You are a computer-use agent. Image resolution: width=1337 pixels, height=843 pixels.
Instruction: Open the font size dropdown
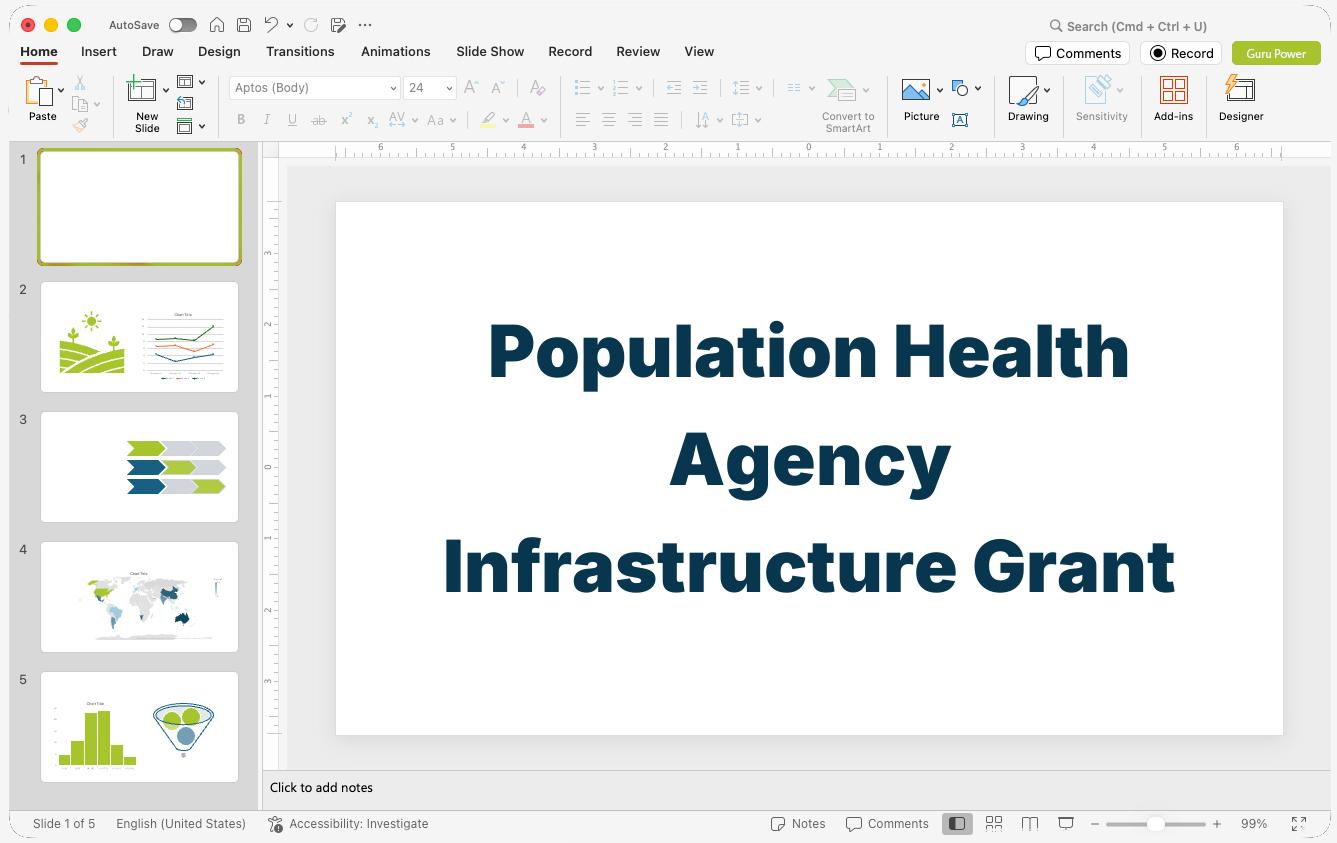449,88
